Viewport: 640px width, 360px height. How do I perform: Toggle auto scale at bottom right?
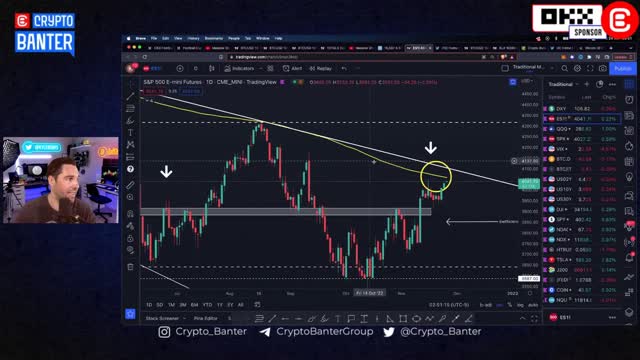click(533, 305)
